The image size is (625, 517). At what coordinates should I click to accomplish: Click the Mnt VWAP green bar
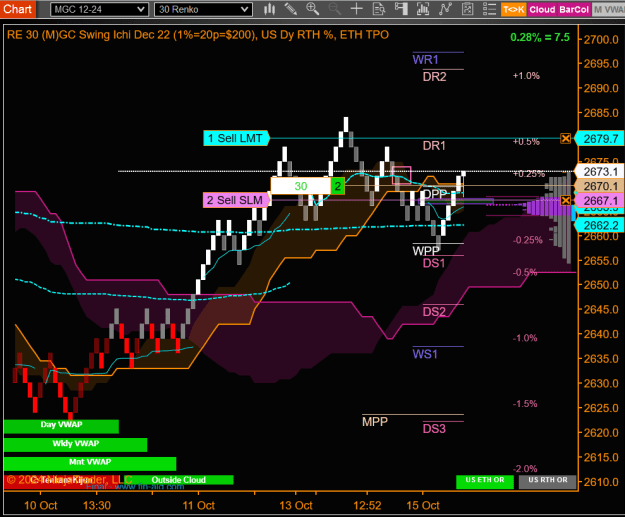tap(90, 464)
